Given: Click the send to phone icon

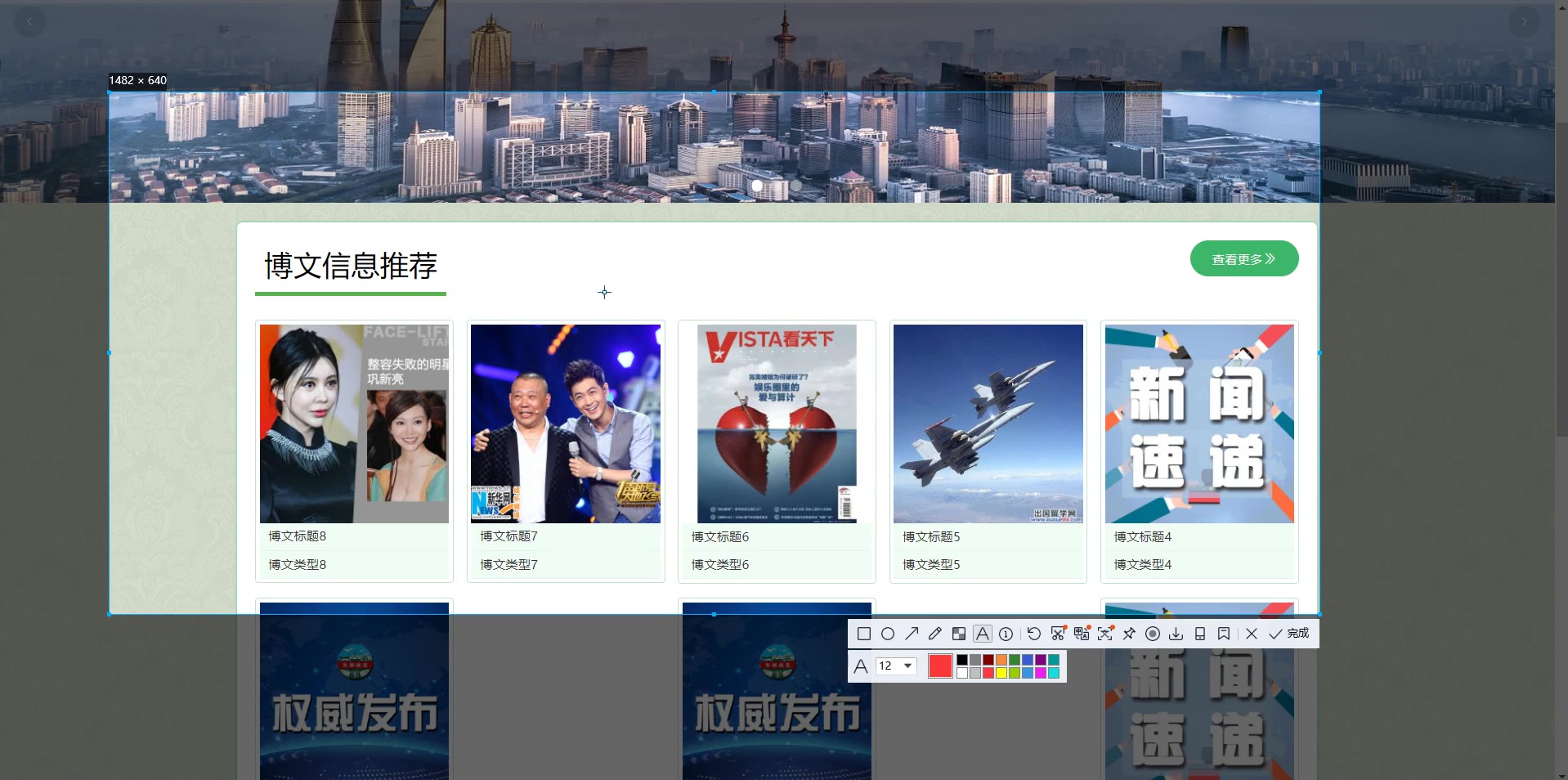Looking at the screenshot, I should click(x=1200, y=634).
